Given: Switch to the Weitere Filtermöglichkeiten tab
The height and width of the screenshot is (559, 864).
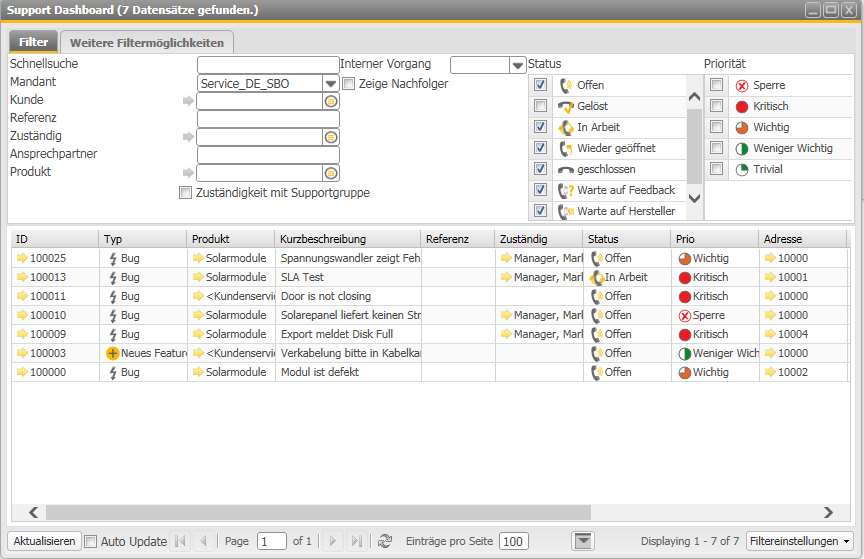Looking at the screenshot, I should [x=148, y=43].
